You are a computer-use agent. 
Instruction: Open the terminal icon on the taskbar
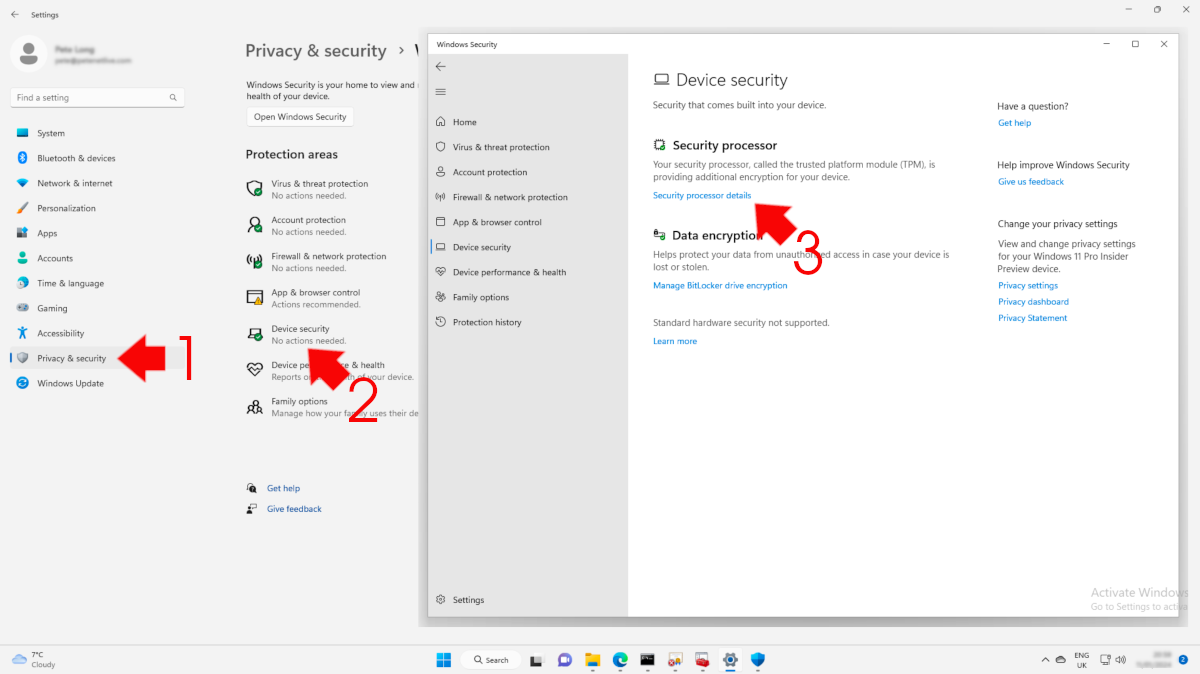pyautogui.click(x=648, y=660)
